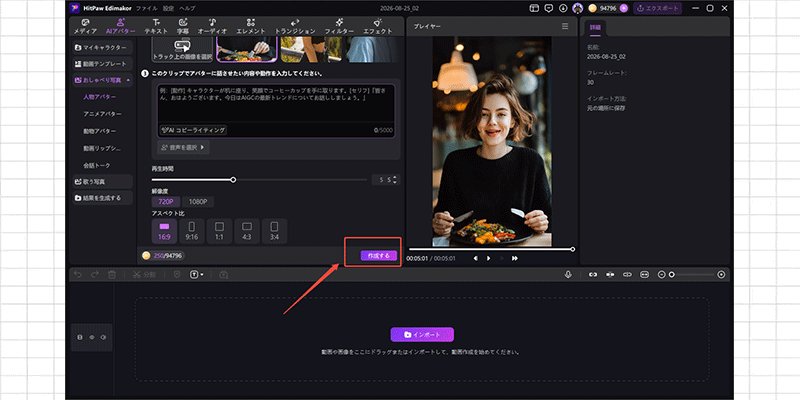Click the shield marker icon in timeline toolbar
This screenshot has height=400, width=800.
point(177,274)
